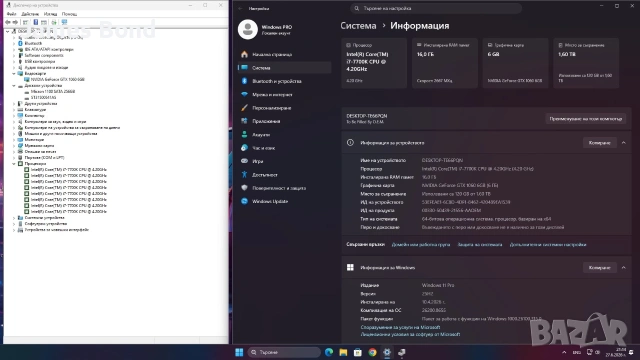The height and width of the screenshot is (360, 640).
Task: Open Microsoft services agreement link
Action: pos(400,327)
